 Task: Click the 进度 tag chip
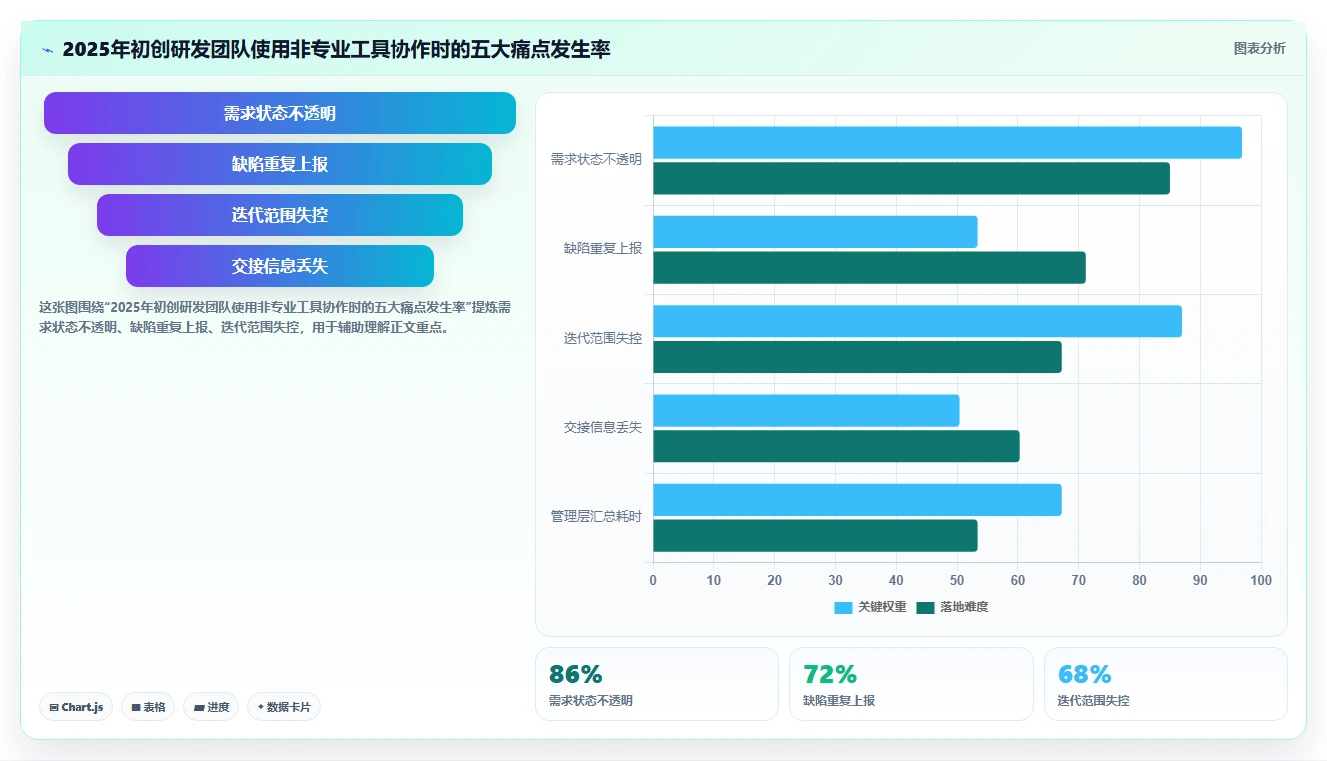[x=211, y=707]
